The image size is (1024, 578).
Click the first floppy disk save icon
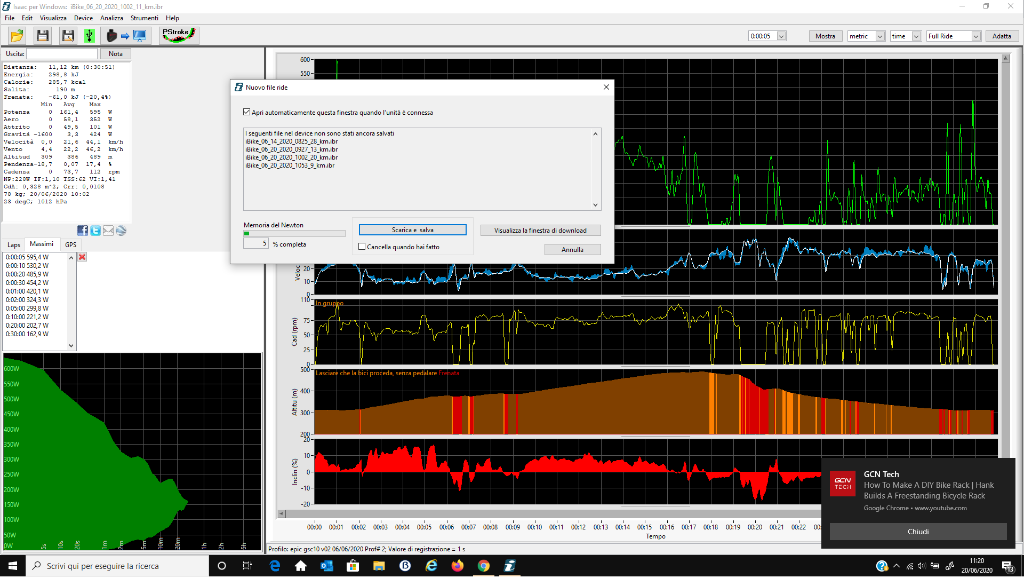tap(43, 36)
